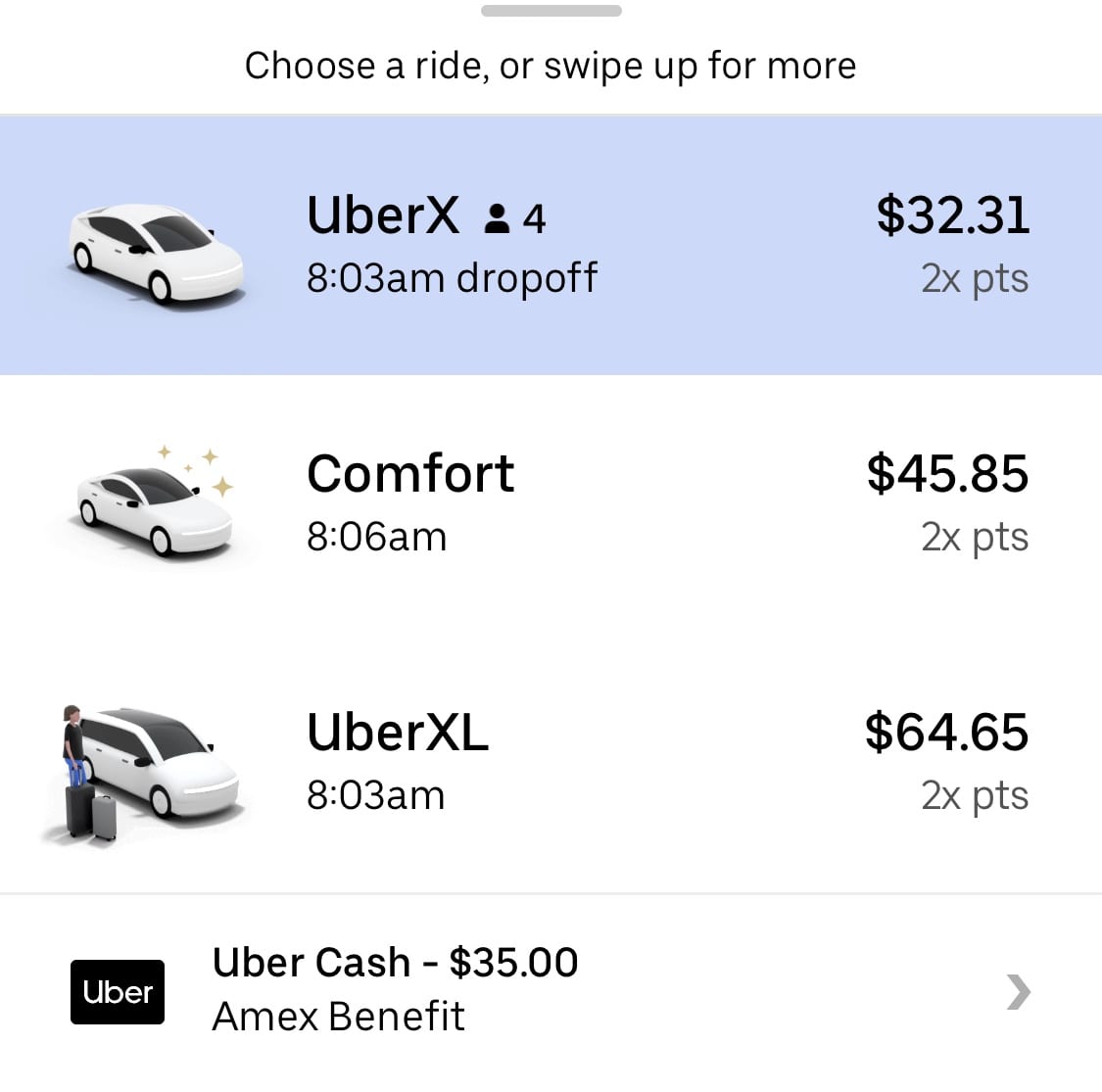1102x1092 pixels.
Task: Select the Comfort ride name
Action: pyautogui.click(x=410, y=475)
